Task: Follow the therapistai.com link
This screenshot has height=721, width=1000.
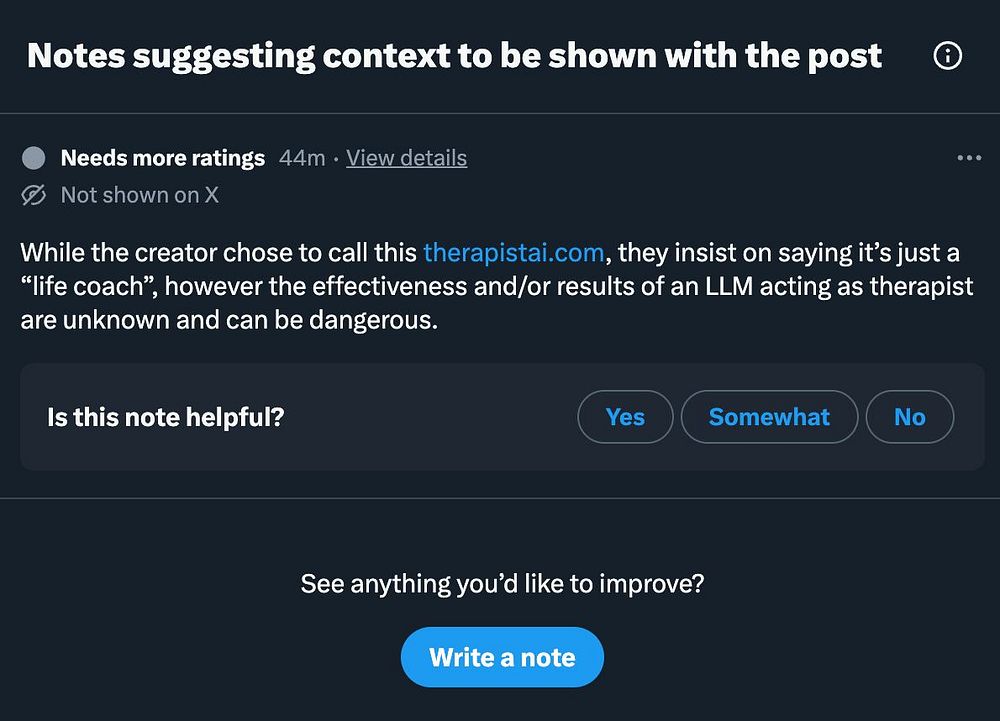Action: (x=511, y=251)
